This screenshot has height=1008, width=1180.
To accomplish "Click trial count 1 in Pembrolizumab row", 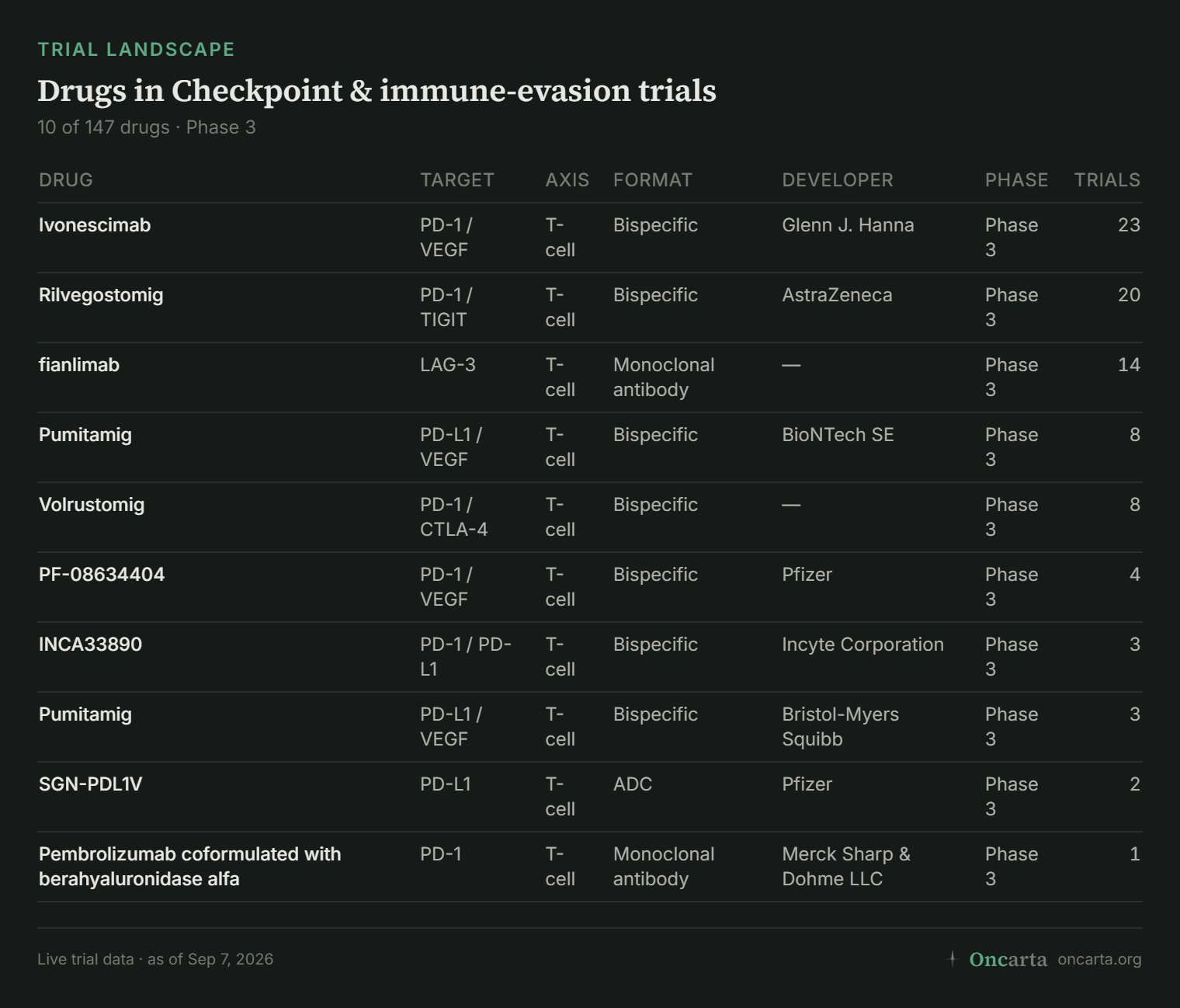I will click(x=1135, y=854).
